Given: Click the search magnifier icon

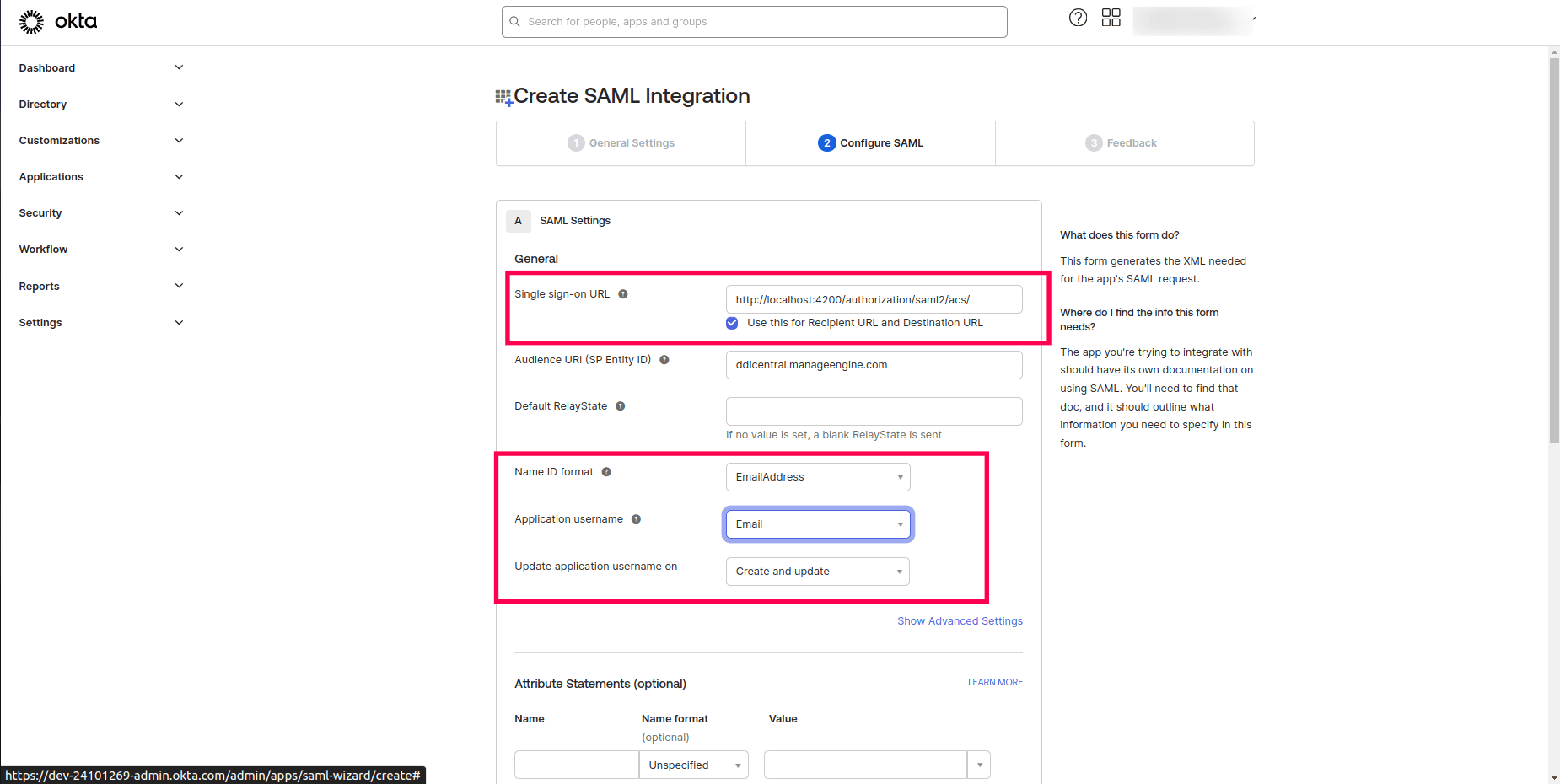Looking at the screenshot, I should [515, 21].
